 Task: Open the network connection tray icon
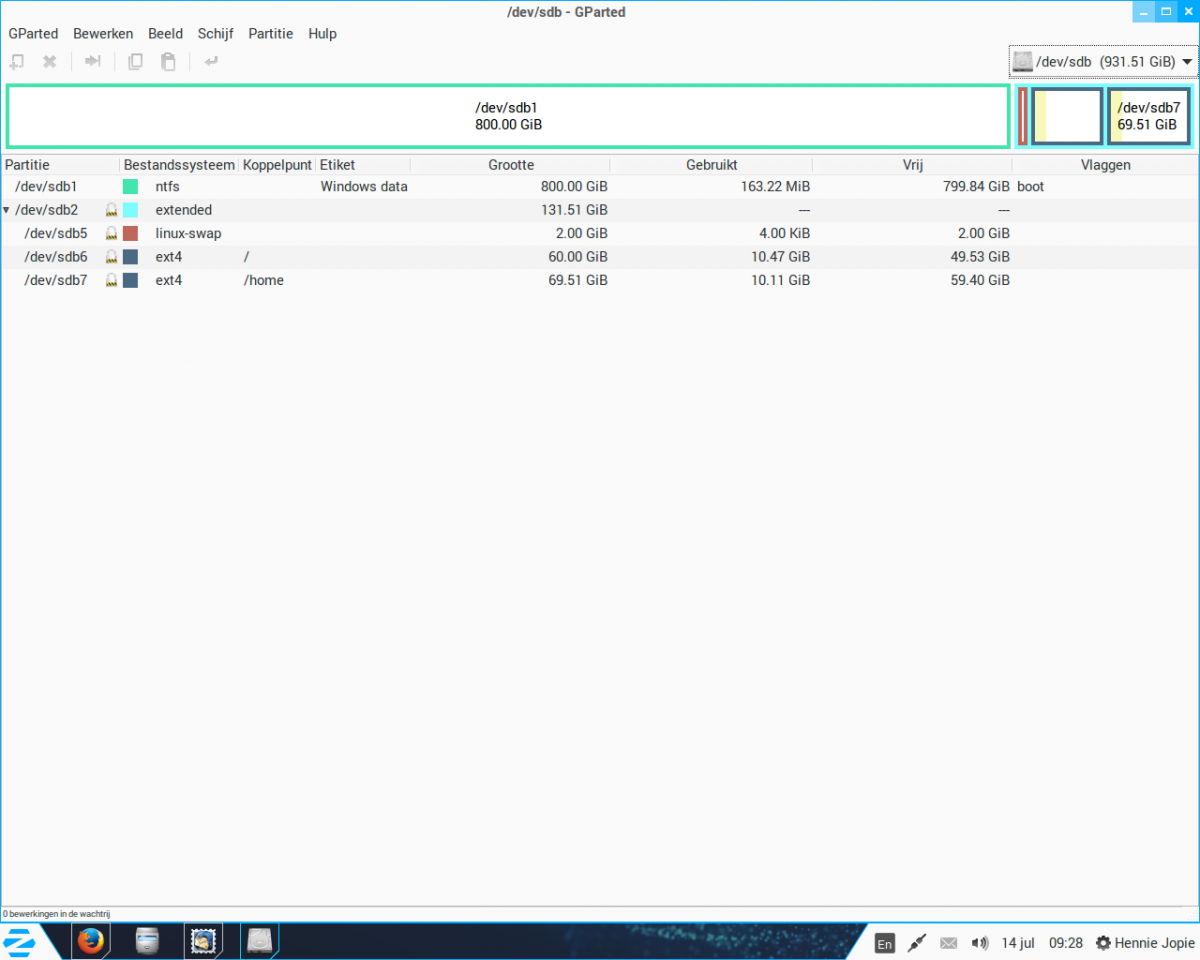point(916,943)
